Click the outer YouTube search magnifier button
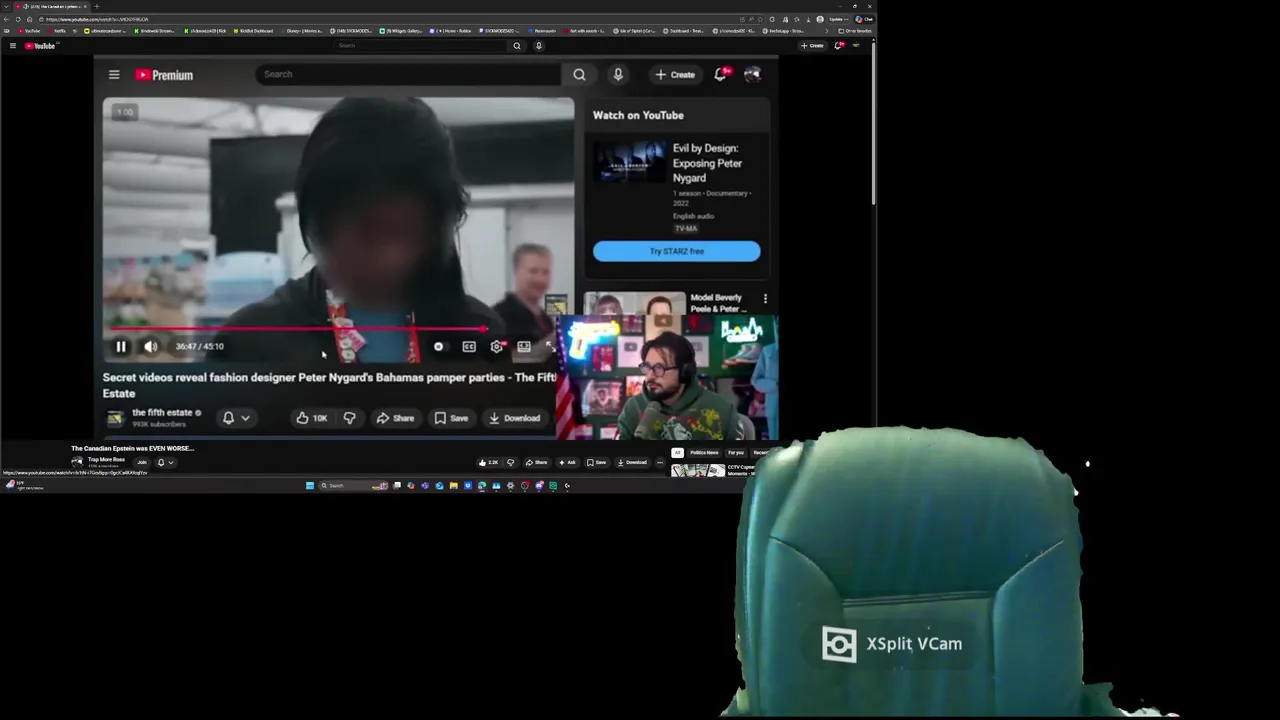 click(x=517, y=45)
